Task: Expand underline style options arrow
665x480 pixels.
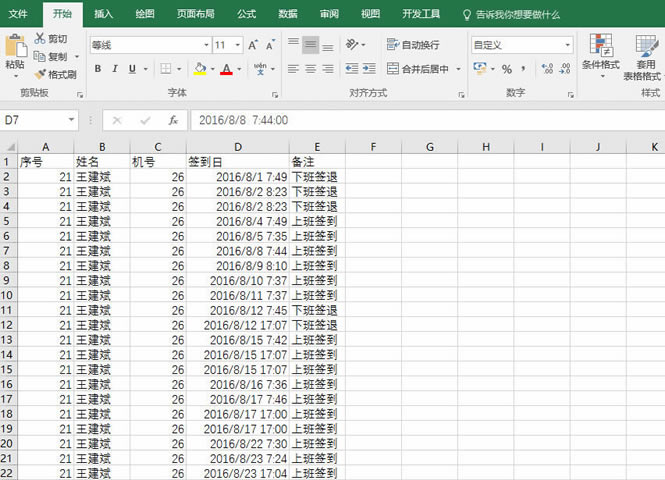Action: [145, 69]
